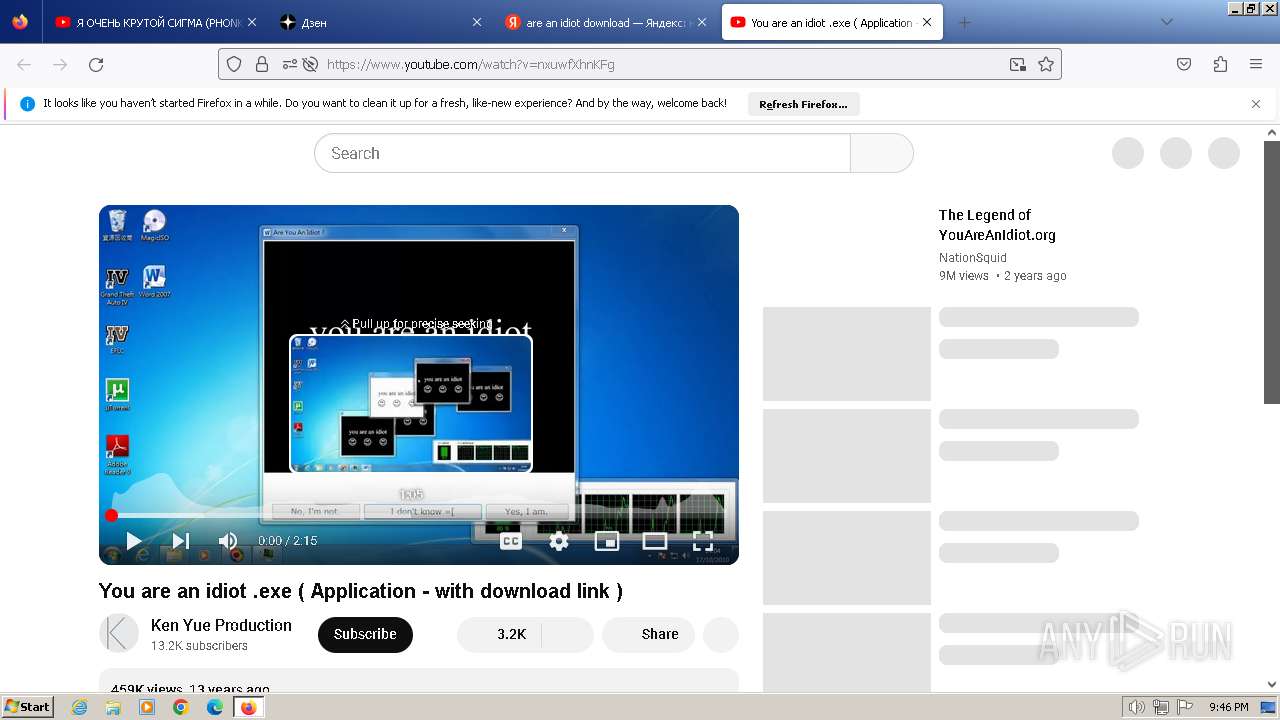Click the Firefox View icon
The height and width of the screenshot is (720, 1280).
tap(20, 22)
